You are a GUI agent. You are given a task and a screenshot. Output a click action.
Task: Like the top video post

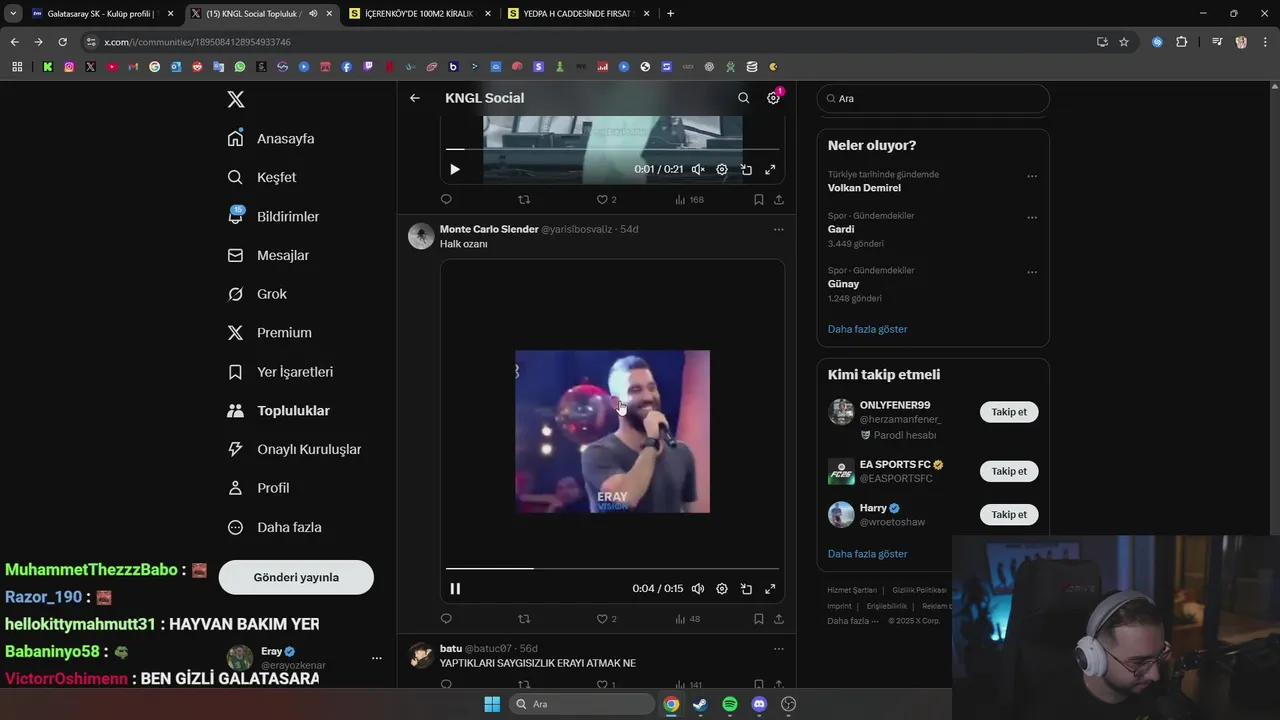[x=606, y=200]
